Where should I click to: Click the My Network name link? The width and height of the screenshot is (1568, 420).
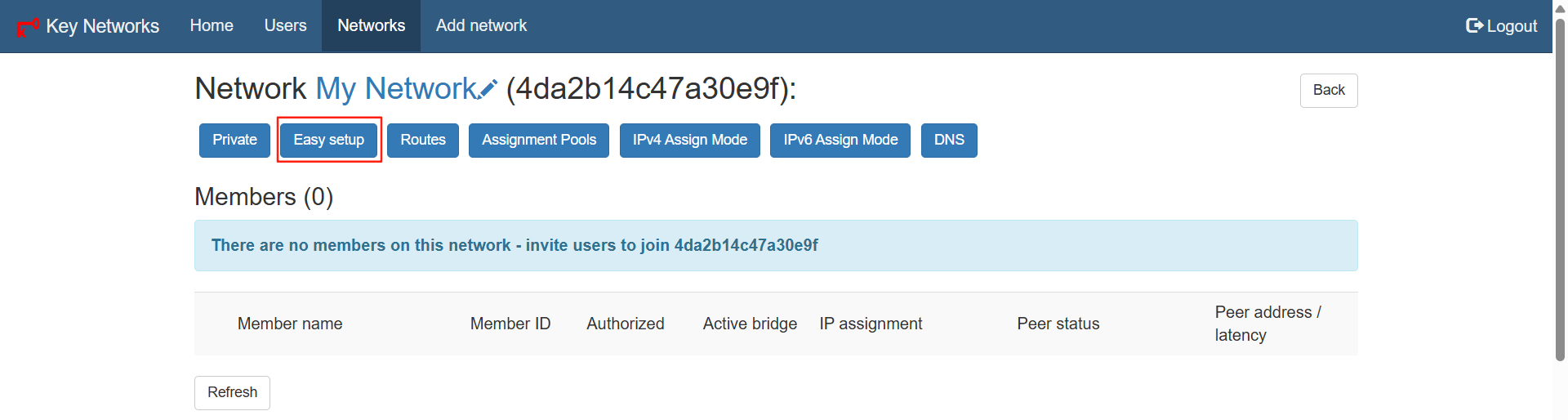pyautogui.click(x=395, y=88)
